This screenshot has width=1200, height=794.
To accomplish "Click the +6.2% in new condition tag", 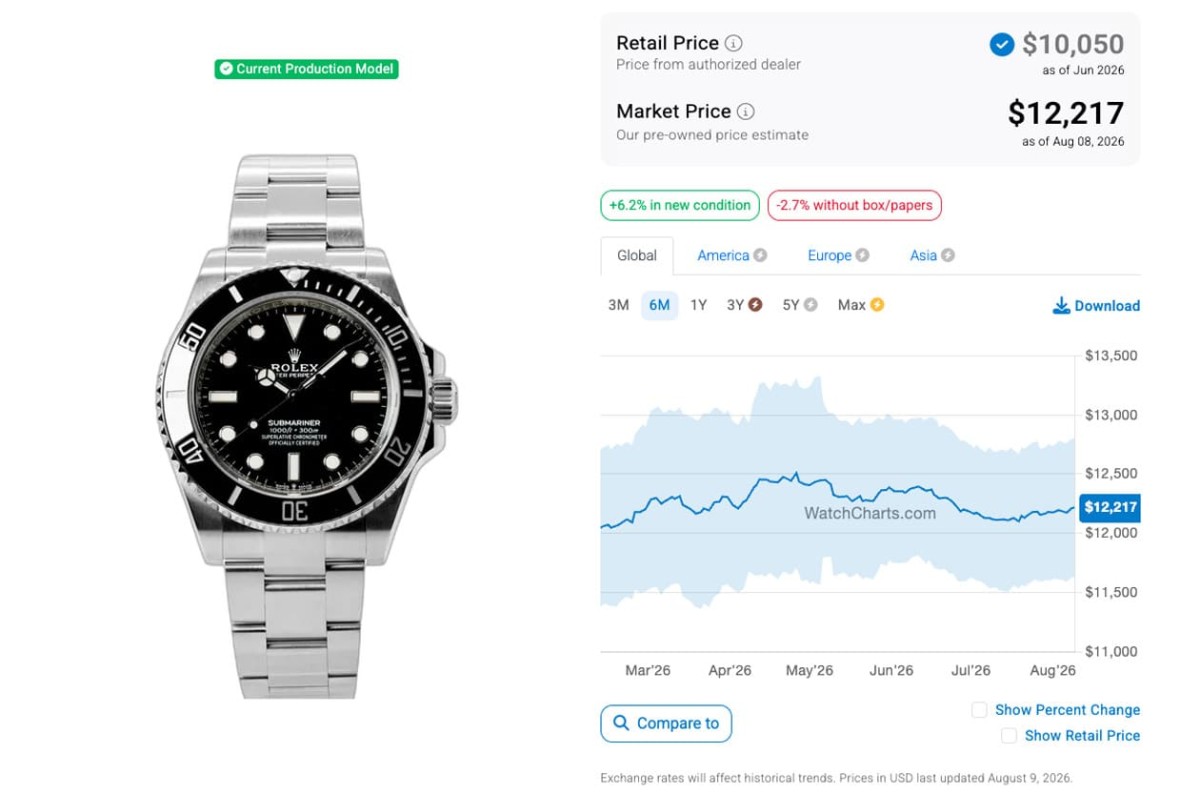I will 680,205.
